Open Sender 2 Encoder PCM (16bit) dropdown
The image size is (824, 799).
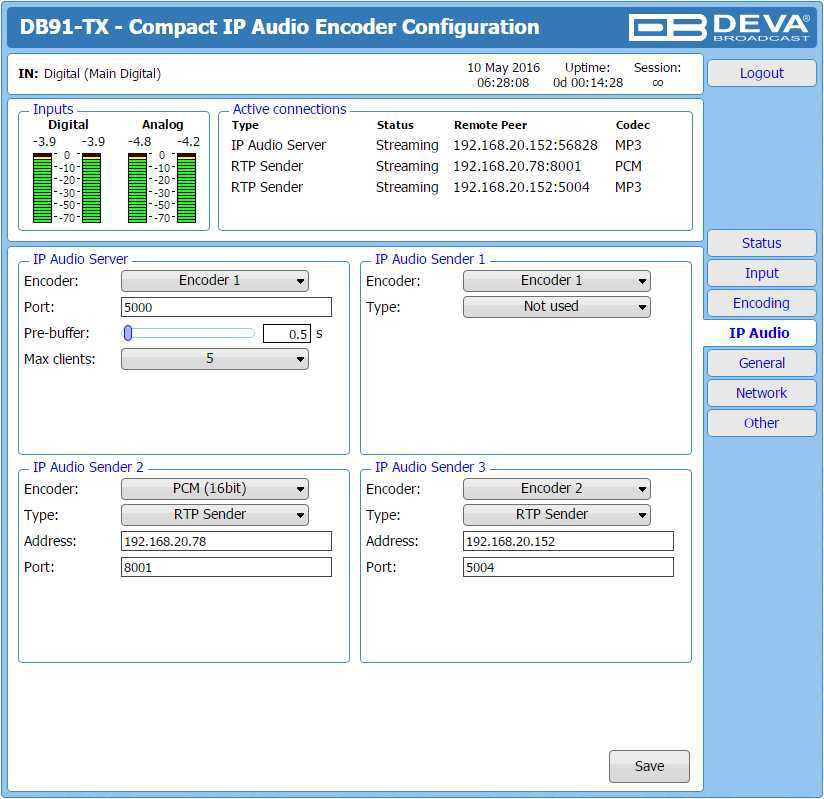click(x=214, y=489)
